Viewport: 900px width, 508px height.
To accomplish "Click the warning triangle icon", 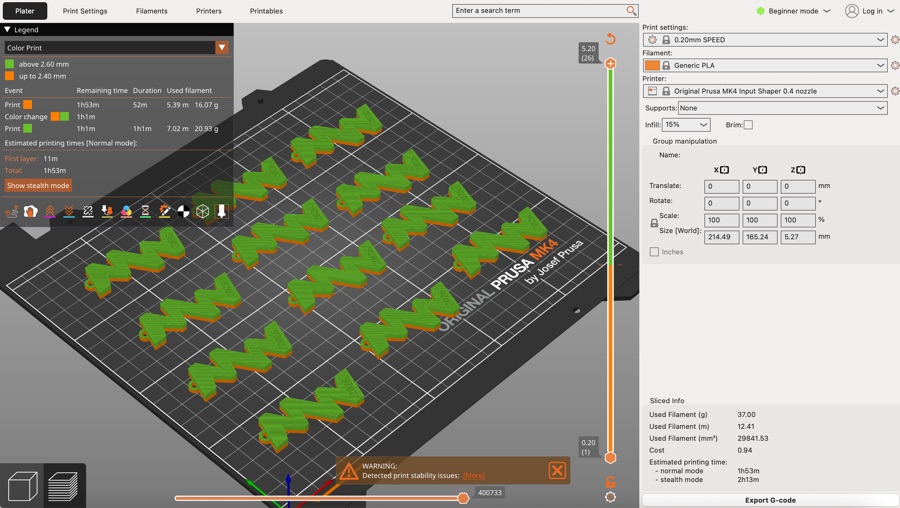I will (348, 471).
